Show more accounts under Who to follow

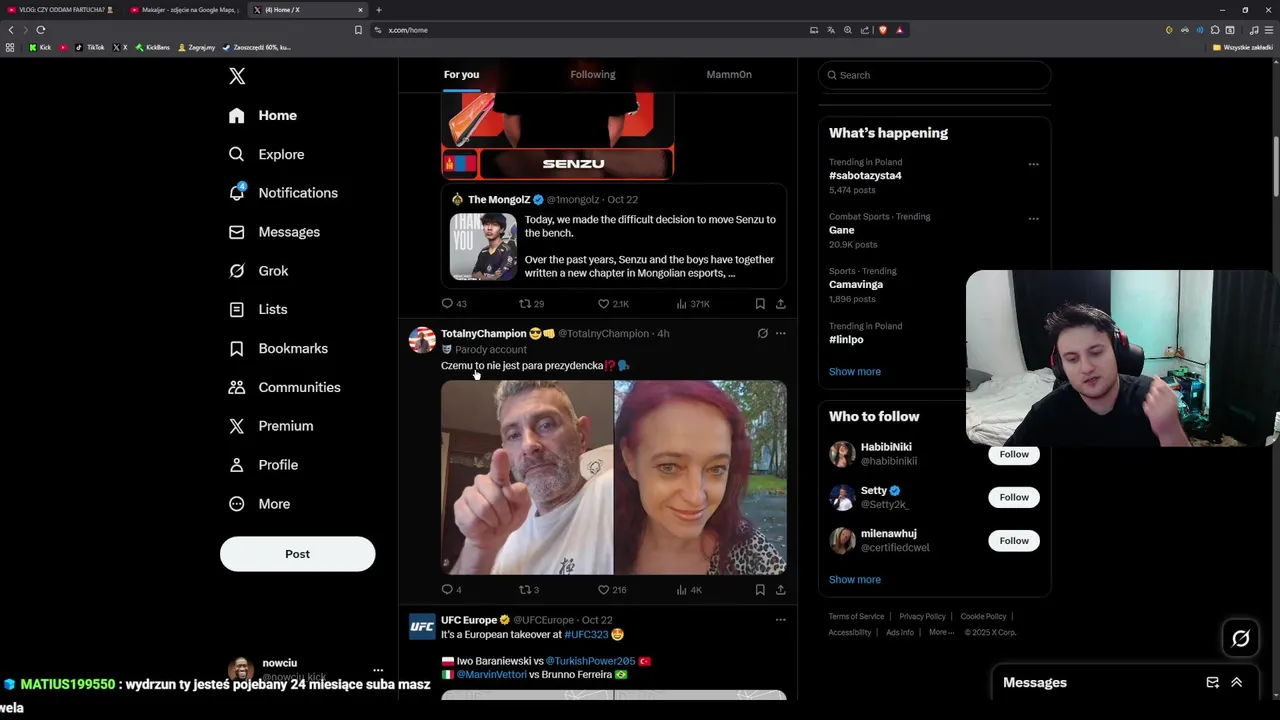[x=855, y=580]
